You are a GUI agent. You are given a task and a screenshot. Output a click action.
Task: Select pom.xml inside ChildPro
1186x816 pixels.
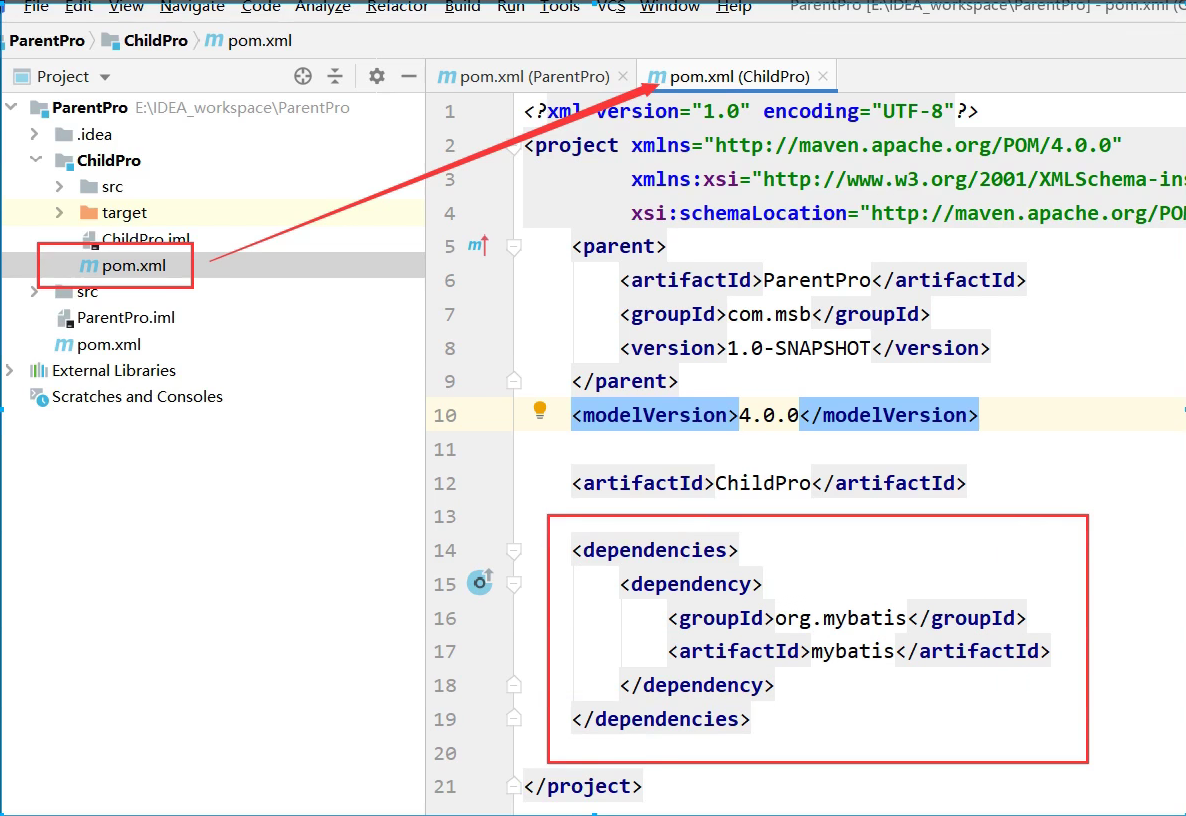(133, 265)
